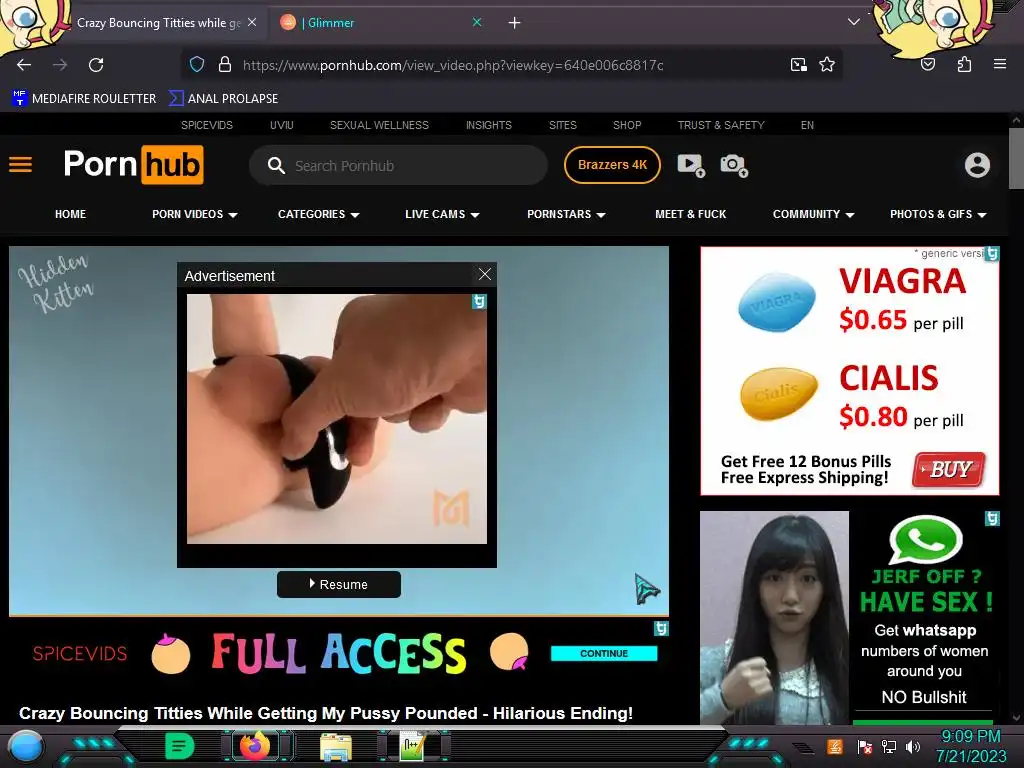Open the Start orb on taskbar
This screenshot has height=768, width=1024.
click(x=25, y=747)
